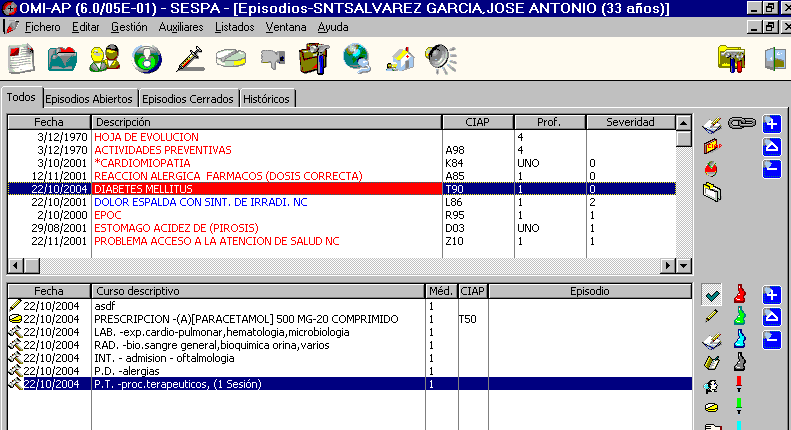The height and width of the screenshot is (430, 791).
Task: Click the globe search toolbar icon
Action: [x=356, y=59]
